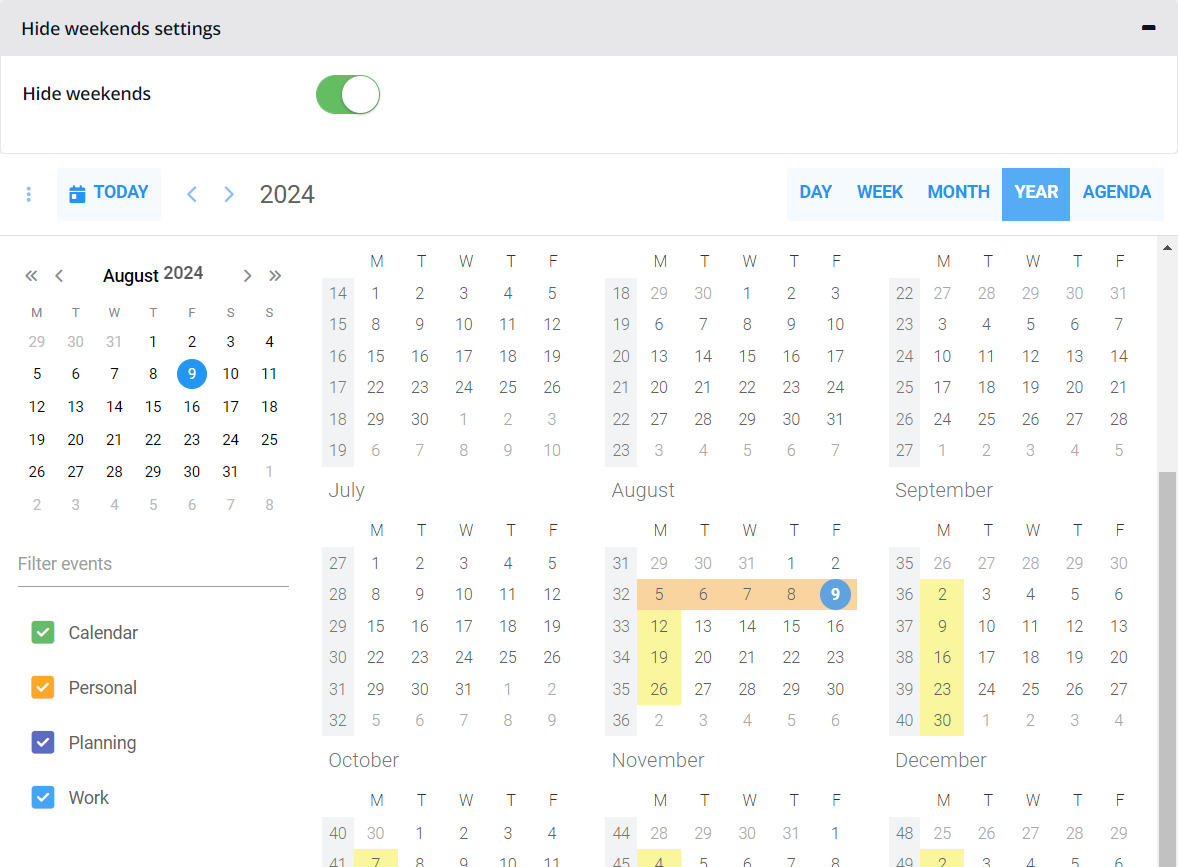
Task: Jump back one year in mini calendar
Action: (31, 275)
